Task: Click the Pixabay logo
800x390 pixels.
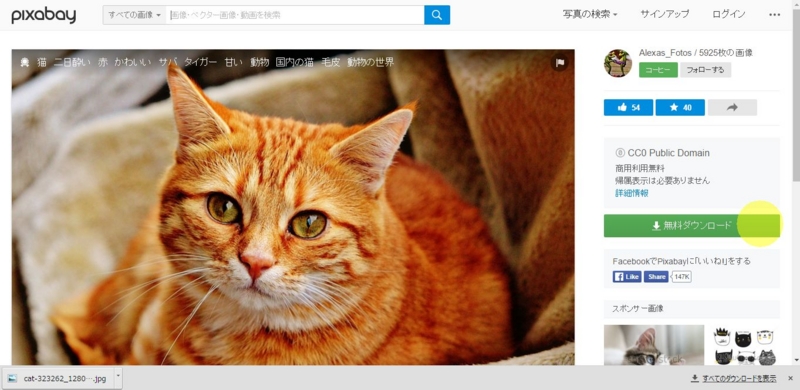Action: (43, 15)
